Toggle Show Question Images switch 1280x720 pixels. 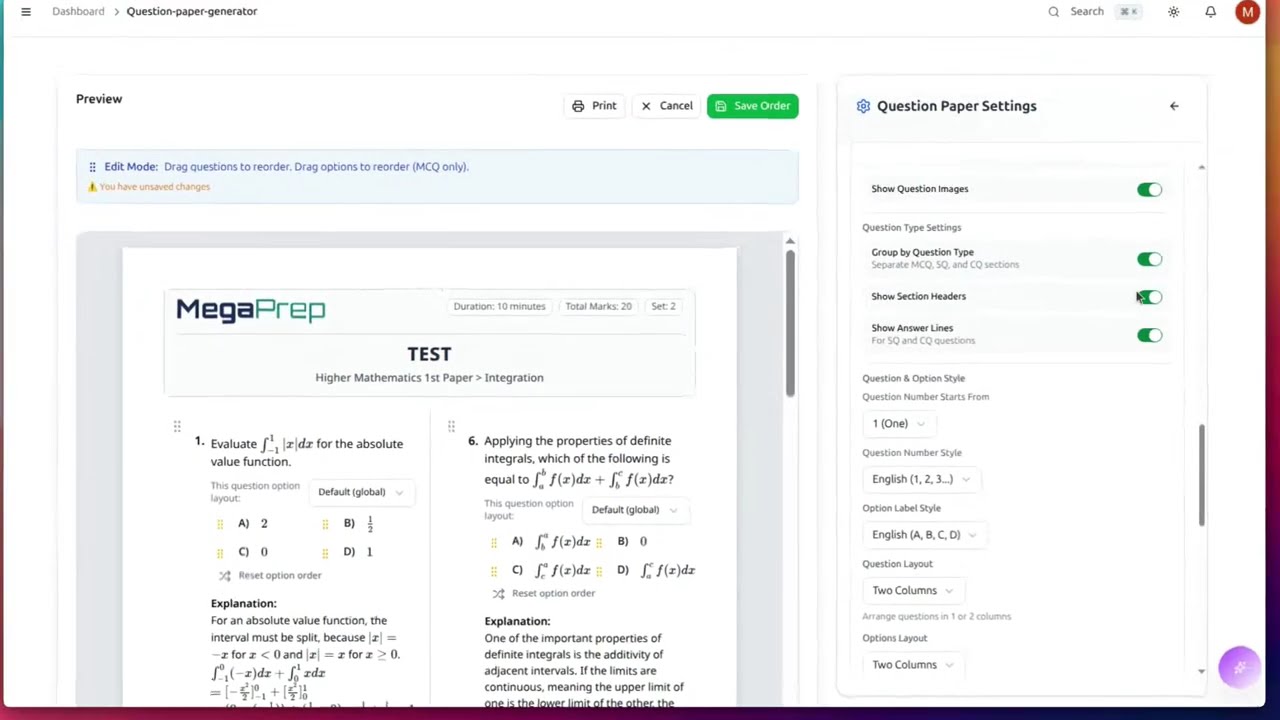pos(1149,190)
